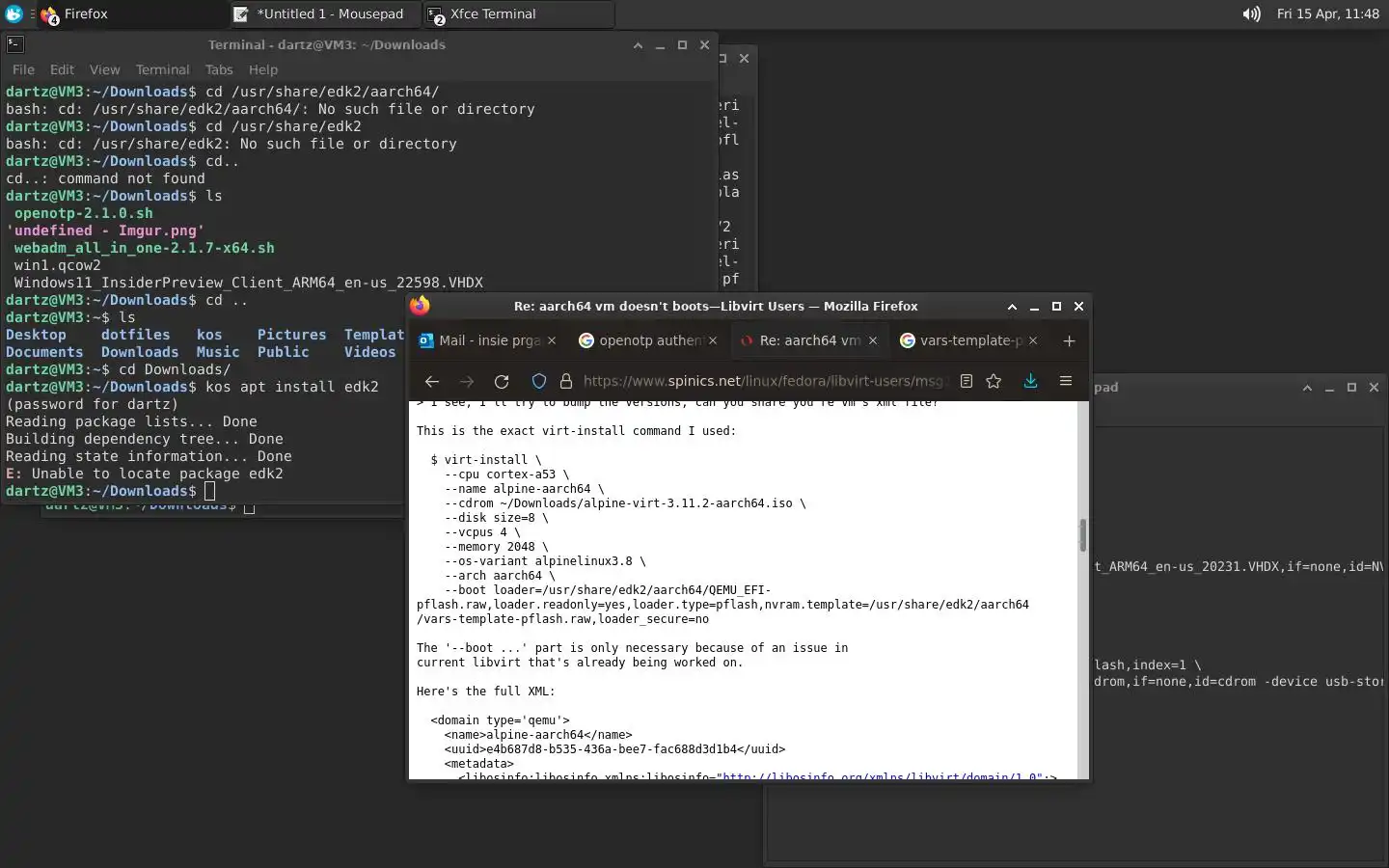Click the Firefox logo in window titlebar

420,306
